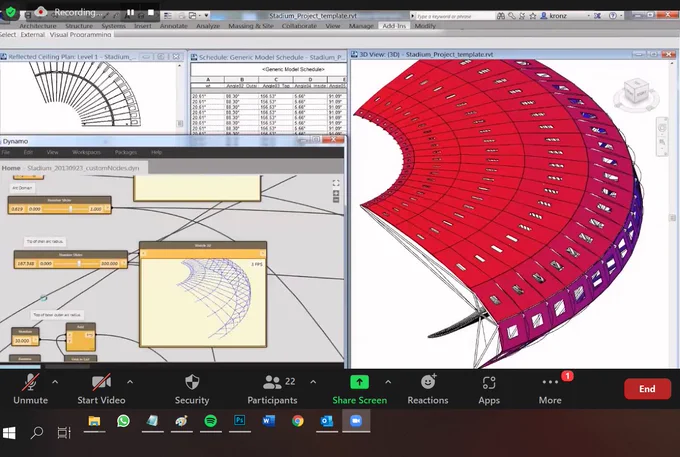Click the ViewCube in the 3D view

click(x=636, y=93)
